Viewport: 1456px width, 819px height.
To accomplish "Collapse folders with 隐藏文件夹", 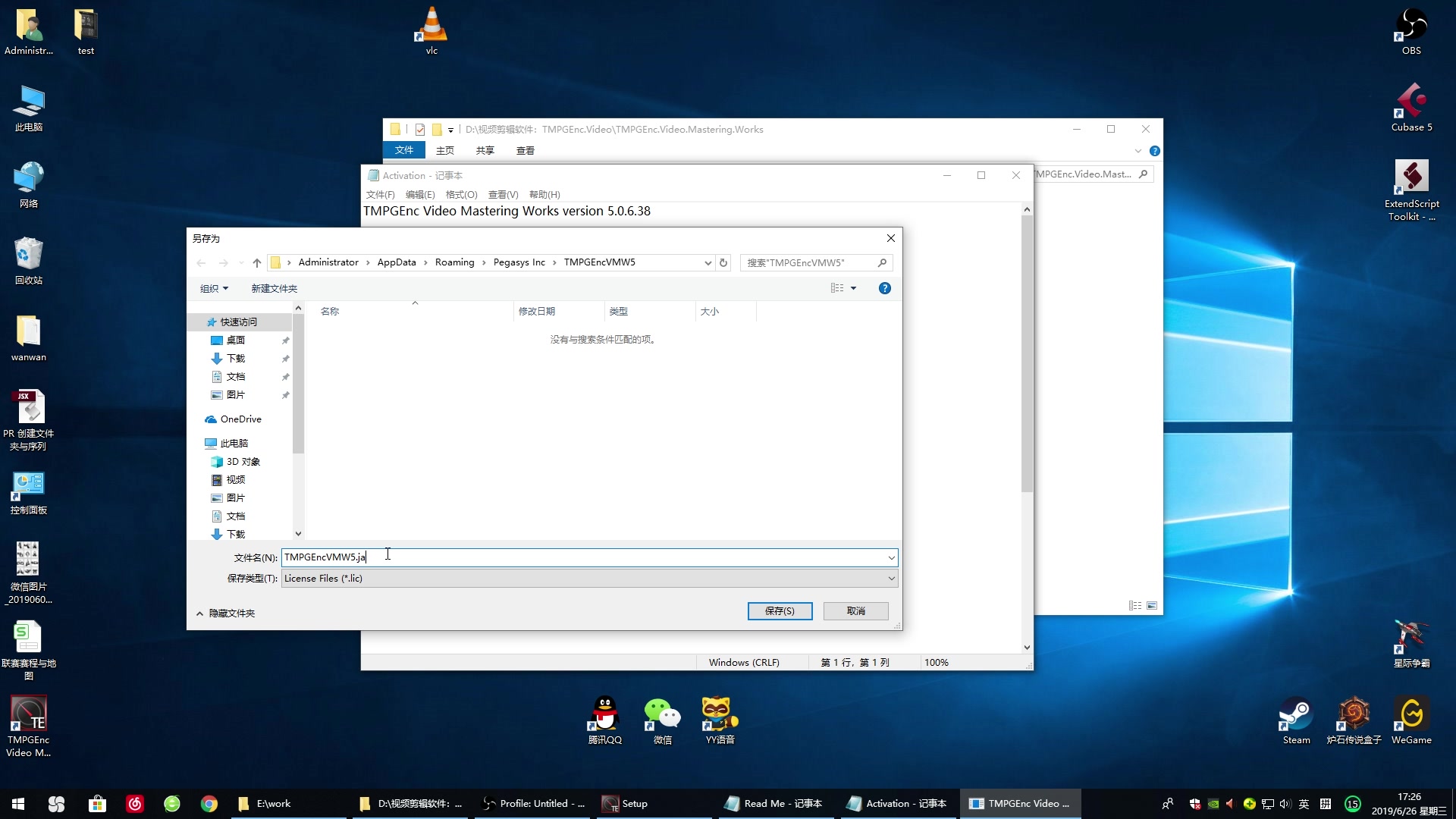I will point(225,613).
